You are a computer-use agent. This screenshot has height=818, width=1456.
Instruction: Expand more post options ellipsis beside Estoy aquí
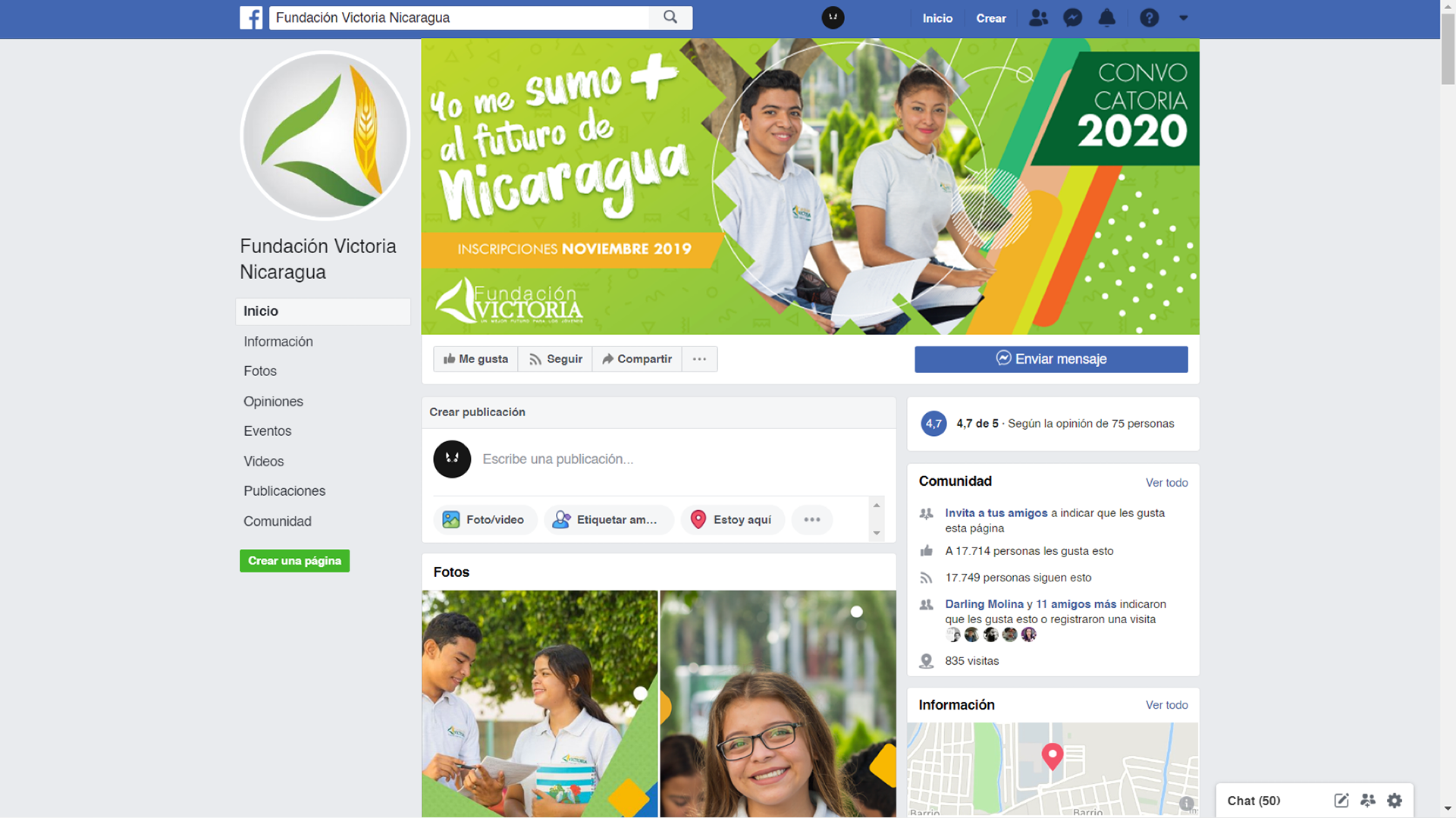tap(812, 519)
